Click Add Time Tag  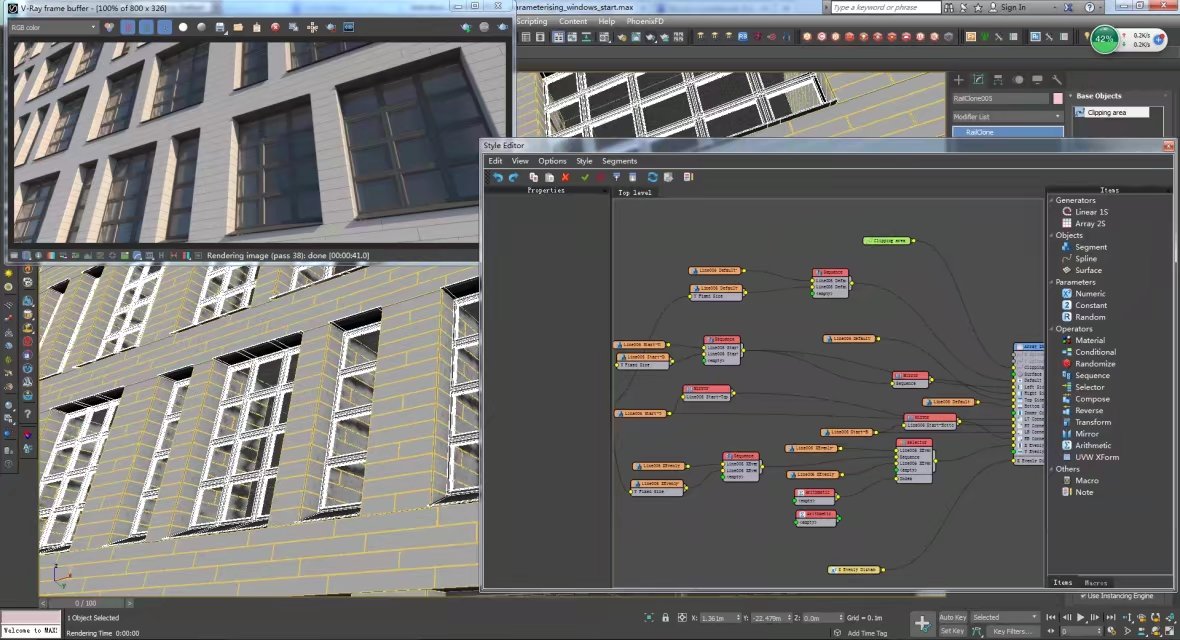click(x=867, y=633)
